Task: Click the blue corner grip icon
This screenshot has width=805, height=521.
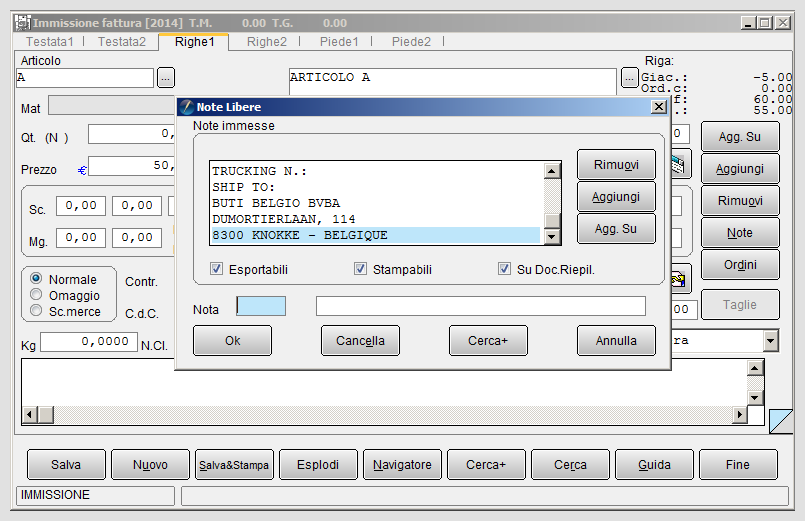Action: click(x=781, y=421)
